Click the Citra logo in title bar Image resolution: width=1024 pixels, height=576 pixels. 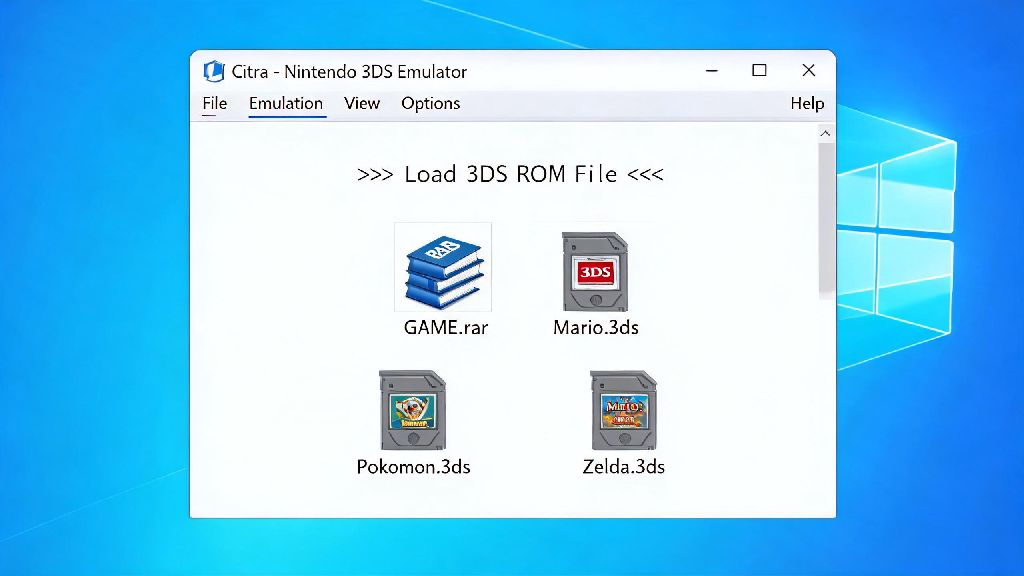tap(214, 71)
